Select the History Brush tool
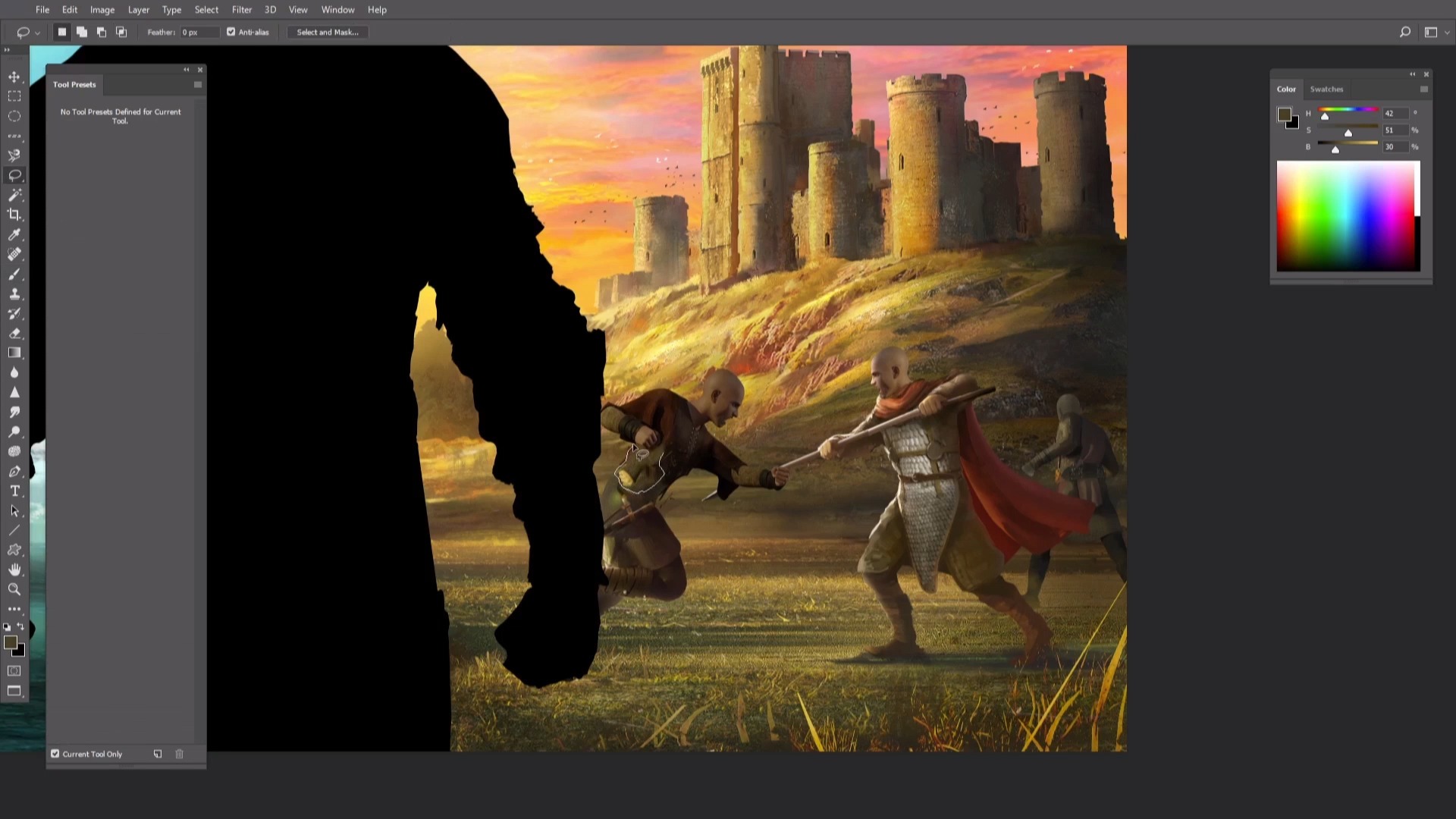The height and width of the screenshot is (819, 1456). 14,313
